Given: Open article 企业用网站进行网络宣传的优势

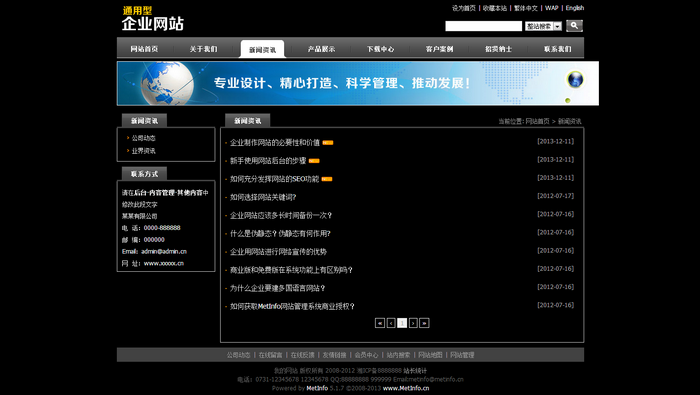Looking at the screenshot, I should click(278, 252).
